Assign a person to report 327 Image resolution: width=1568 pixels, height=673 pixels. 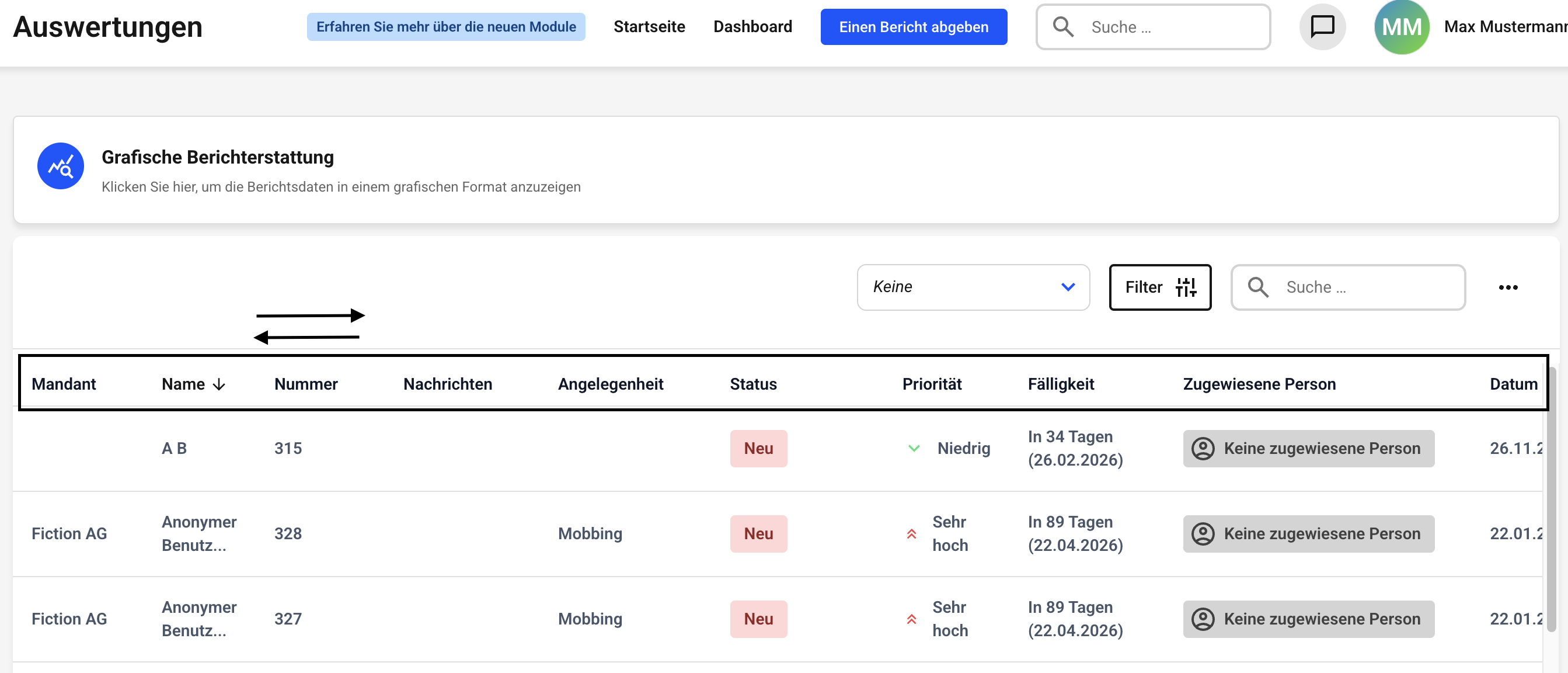click(1308, 619)
